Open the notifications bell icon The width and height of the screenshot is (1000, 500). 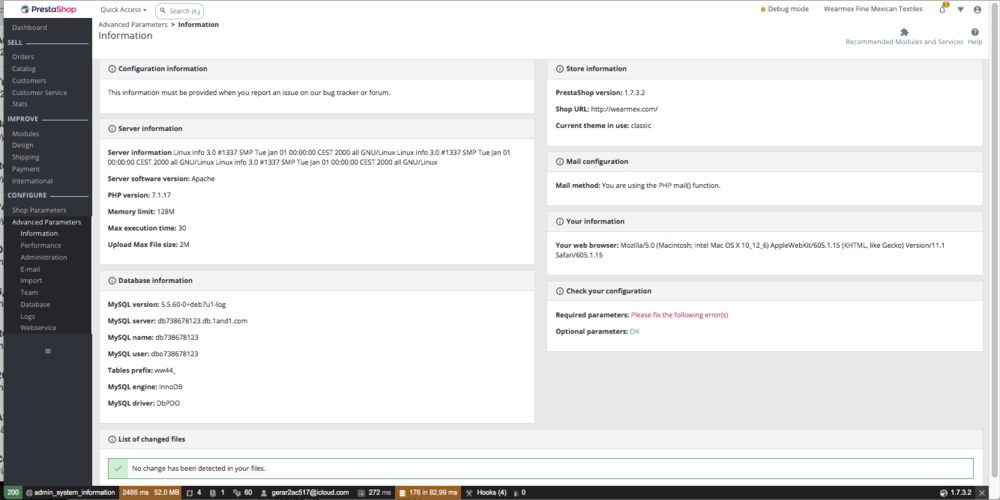click(x=943, y=9)
